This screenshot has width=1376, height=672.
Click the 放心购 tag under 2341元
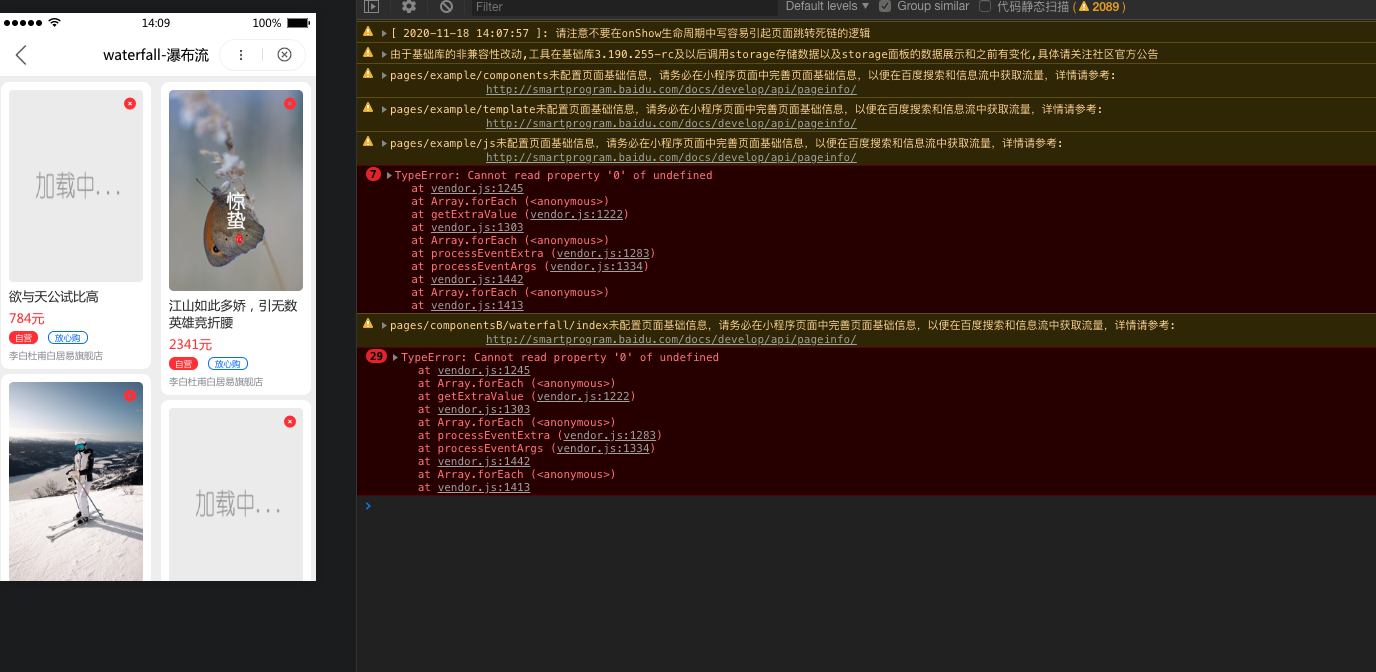pos(228,364)
